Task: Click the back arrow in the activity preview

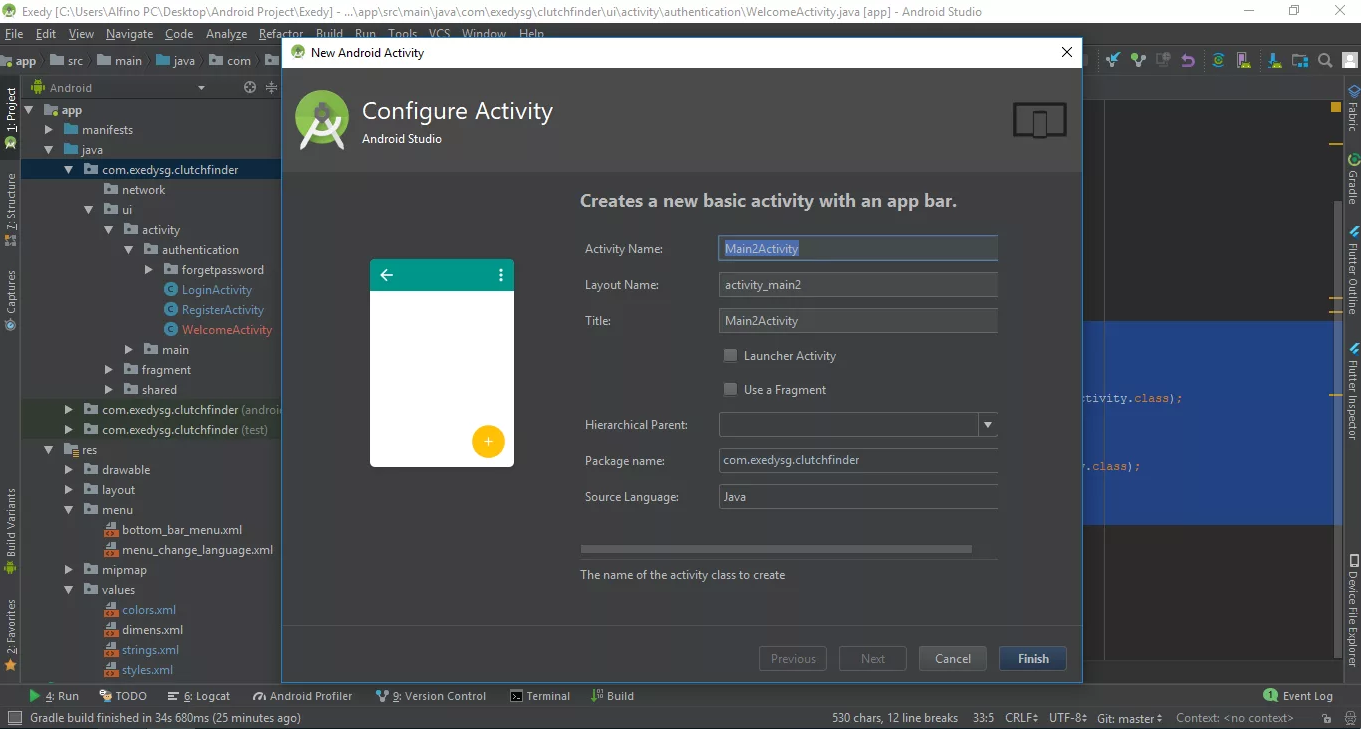Action: 387,275
